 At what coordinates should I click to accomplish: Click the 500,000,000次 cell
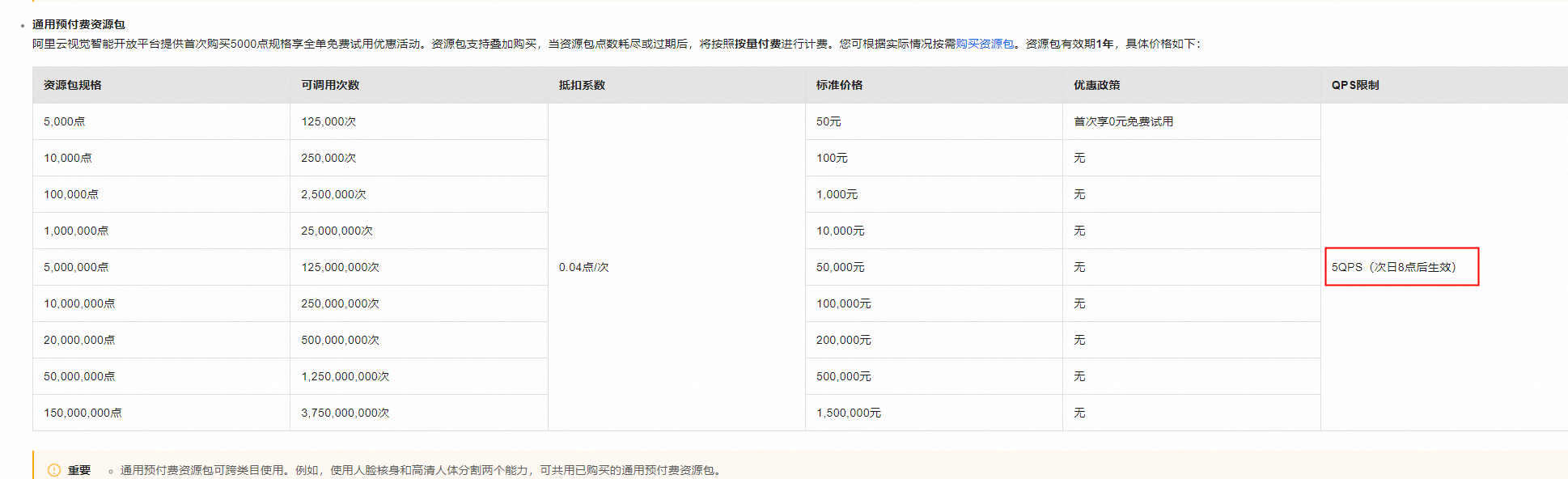(x=419, y=340)
